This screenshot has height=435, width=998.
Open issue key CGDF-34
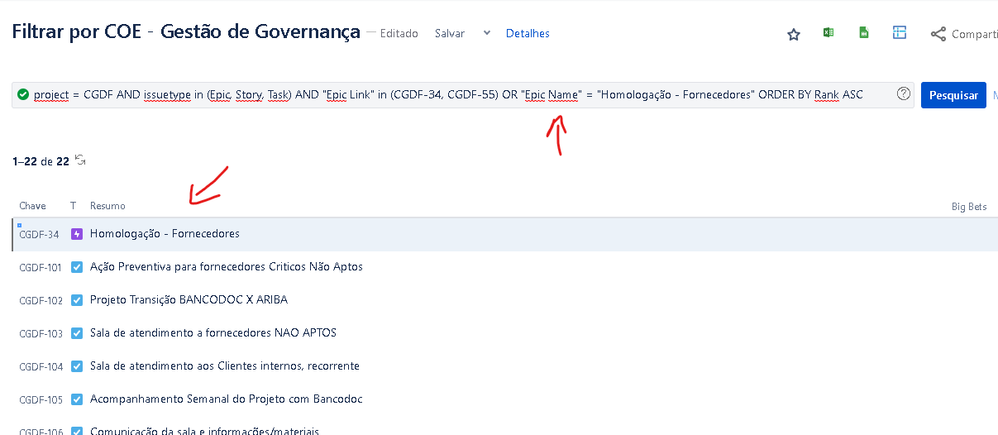tap(39, 234)
